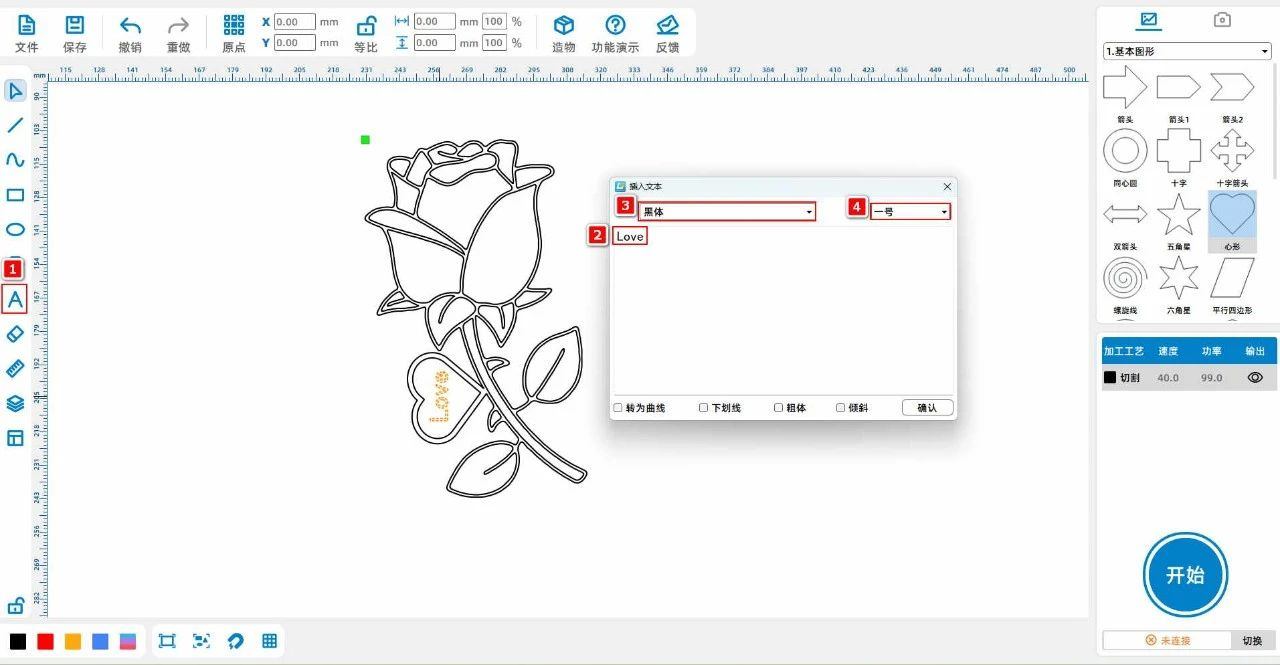Image resolution: width=1280 pixels, height=665 pixels.
Task: Check the 粗体 bold option
Action: click(779, 408)
